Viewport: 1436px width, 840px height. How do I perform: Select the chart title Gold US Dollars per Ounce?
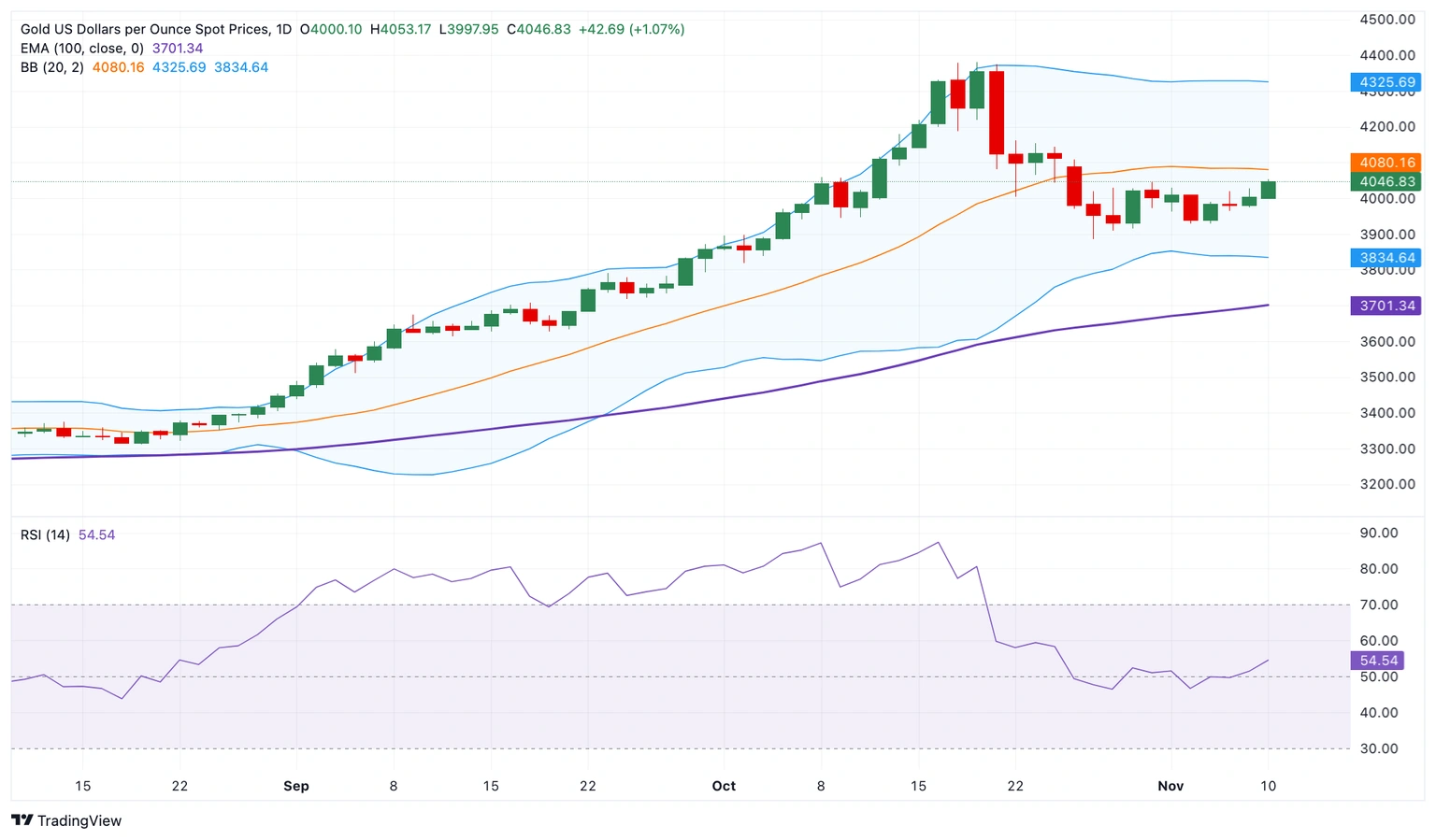[x=145, y=29]
